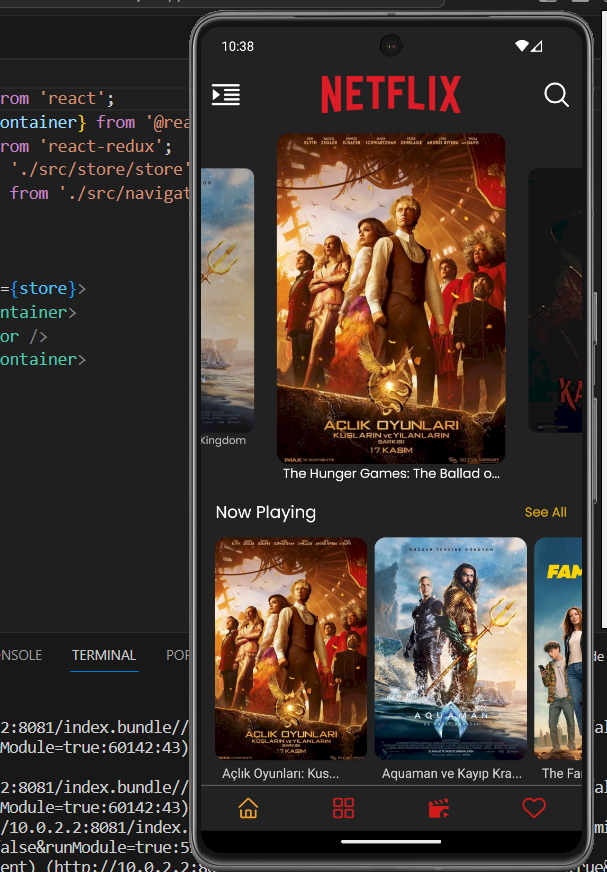Viewport: 607px width, 872px height.
Task: Tap the Wi-Fi status icon
Action: 521,46
